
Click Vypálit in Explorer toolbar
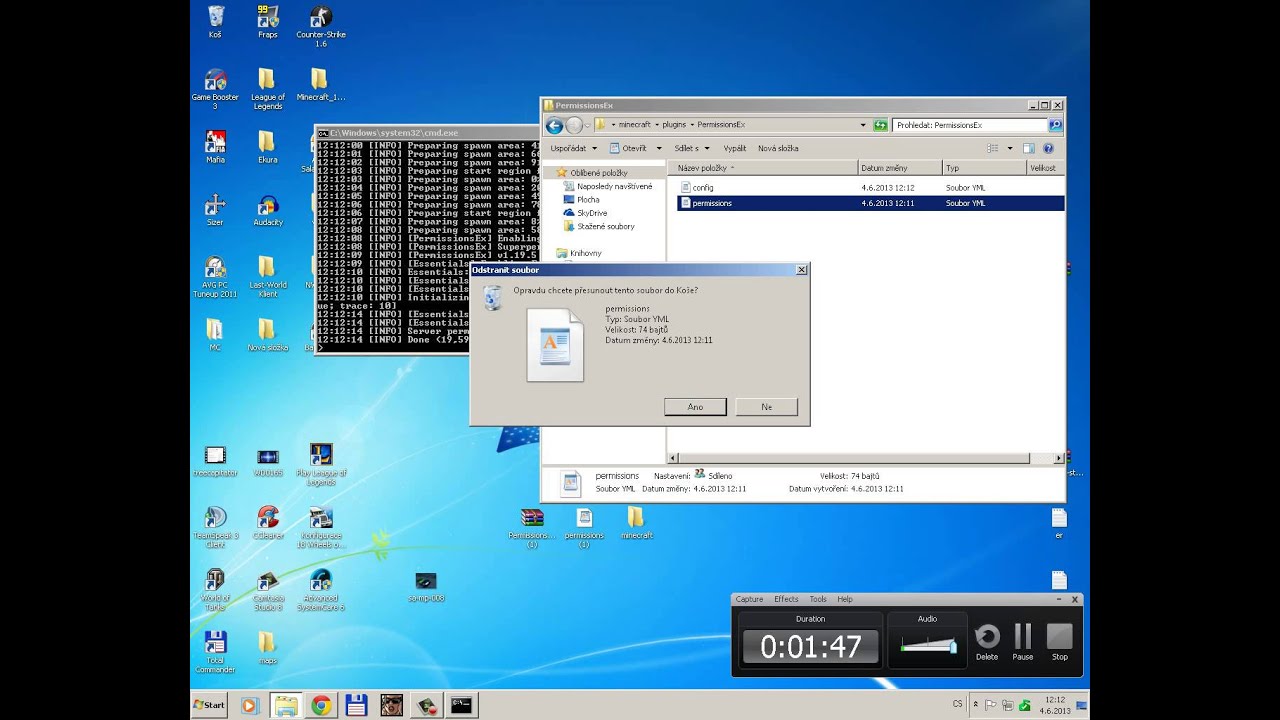[735, 148]
